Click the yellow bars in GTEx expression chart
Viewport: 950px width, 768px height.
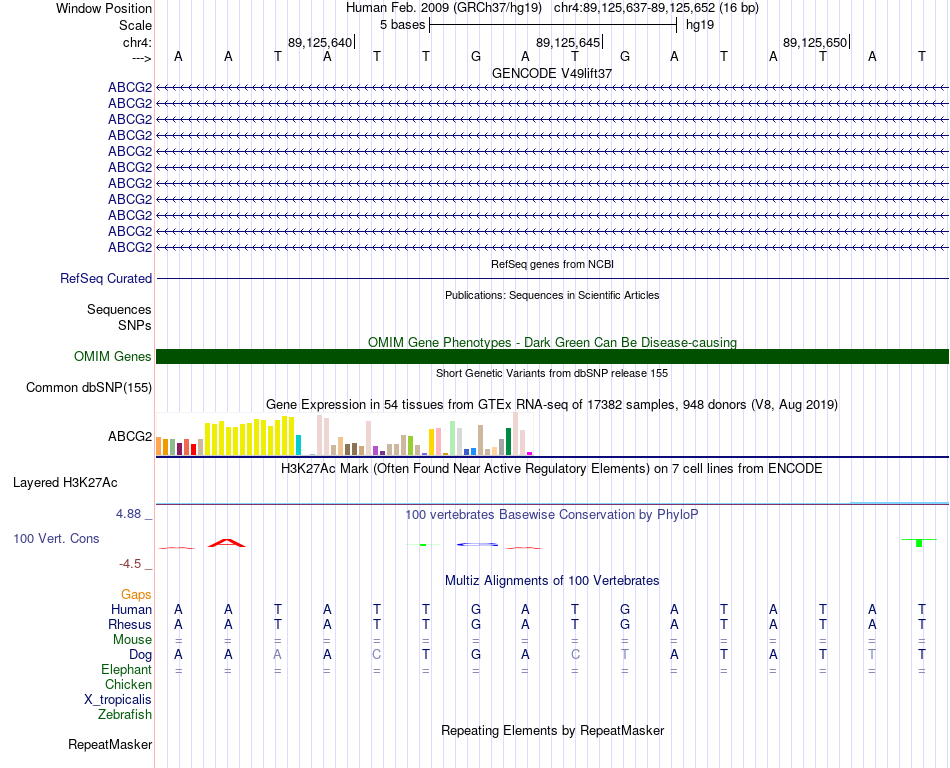pos(250,436)
